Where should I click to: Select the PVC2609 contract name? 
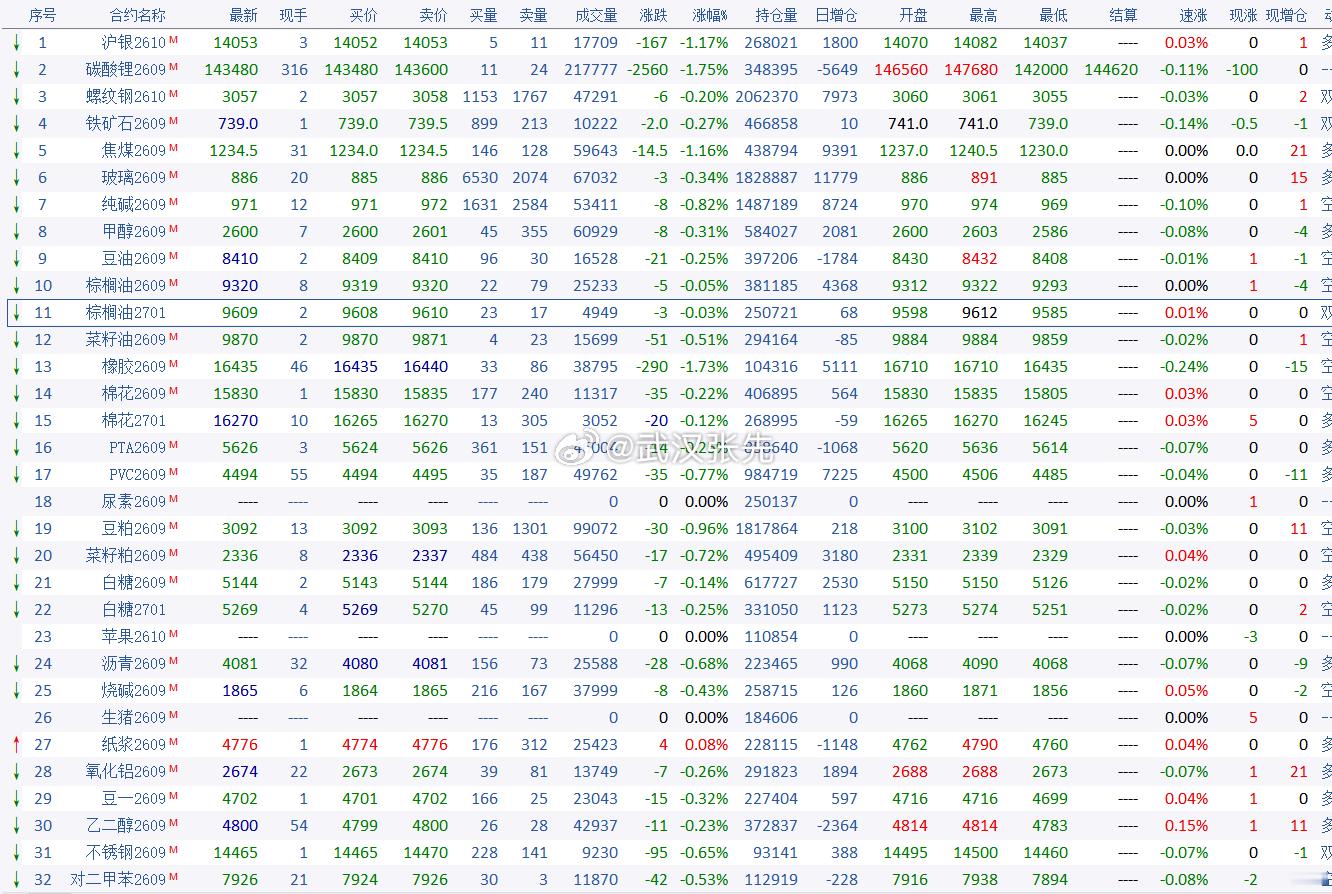click(x=137, y=474)
